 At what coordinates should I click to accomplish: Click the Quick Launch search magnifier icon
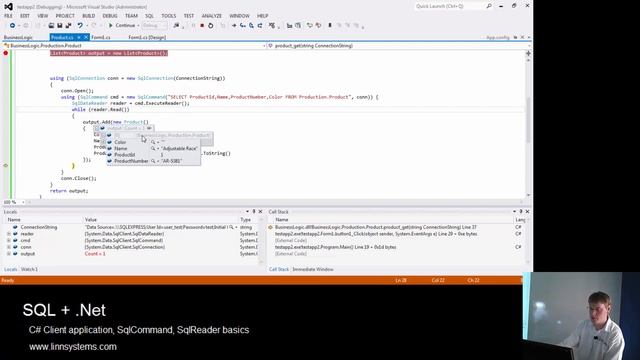(489, 6)
